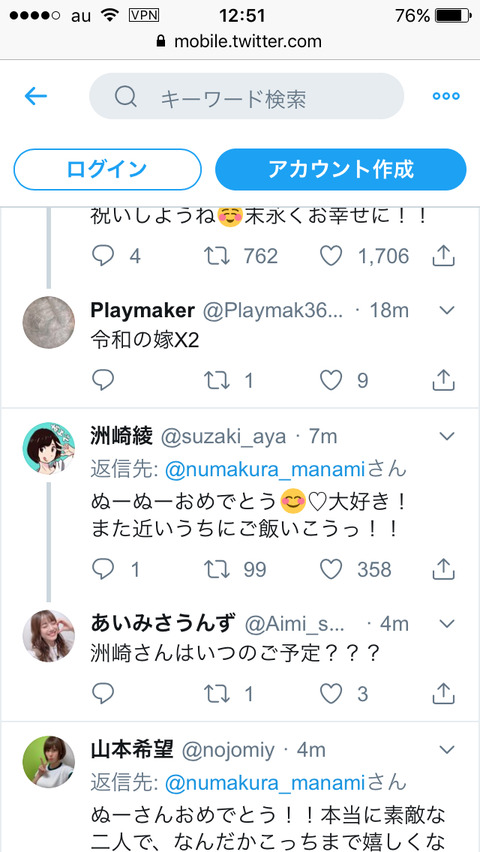The height and width of the screenshot is (852, 480).
Task: Tap the アカウント作成 button
Action: 341,169
